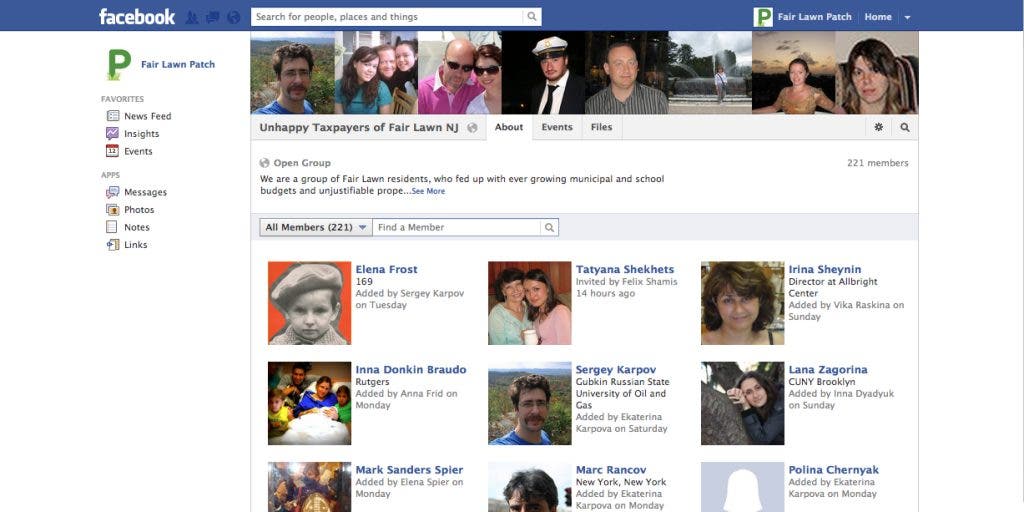Click Sergey Karpov's thumbnail in member list
This screenshot has height=512, width=1024.
530,404
